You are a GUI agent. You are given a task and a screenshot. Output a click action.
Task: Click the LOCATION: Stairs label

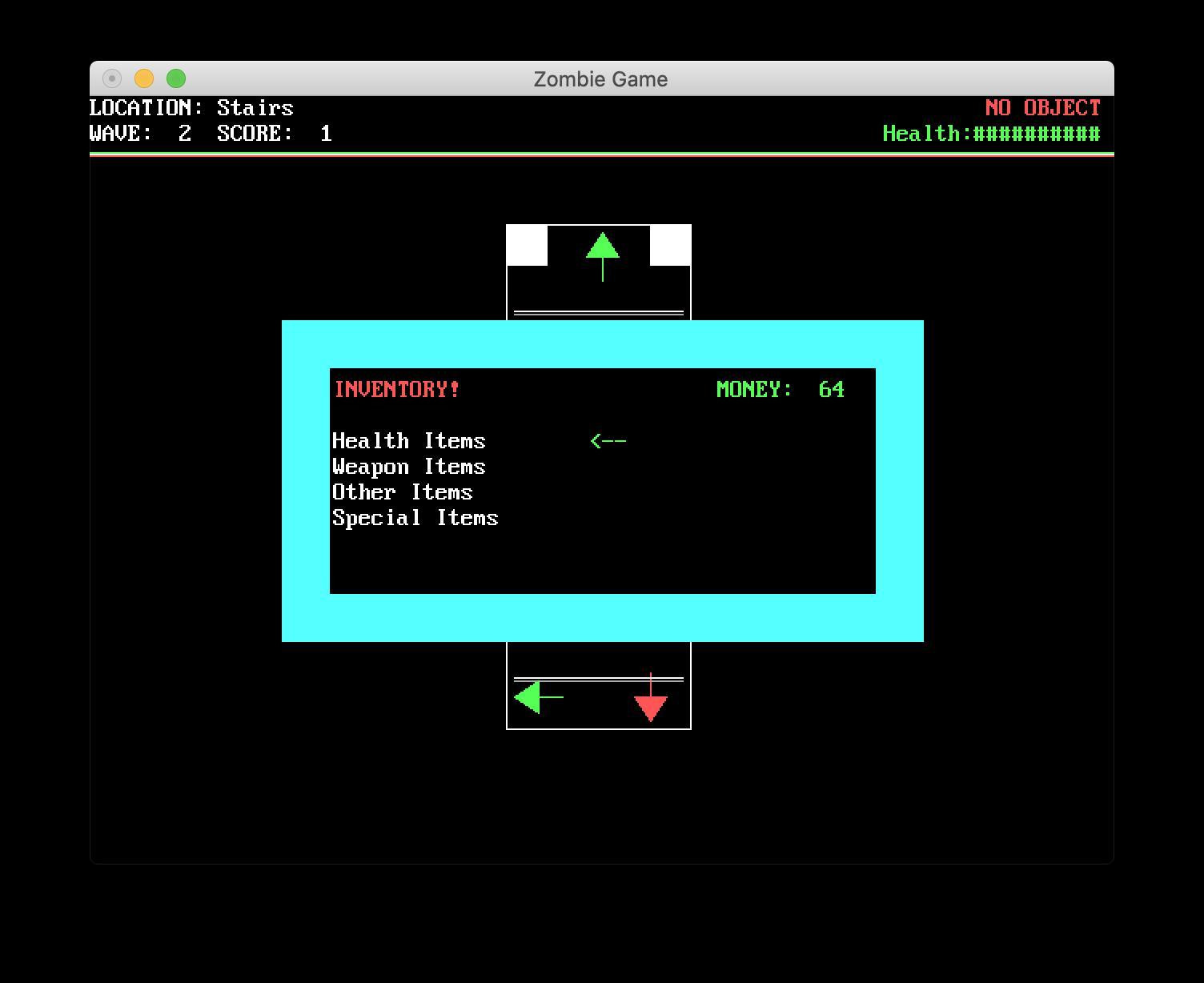click(192, 108)
